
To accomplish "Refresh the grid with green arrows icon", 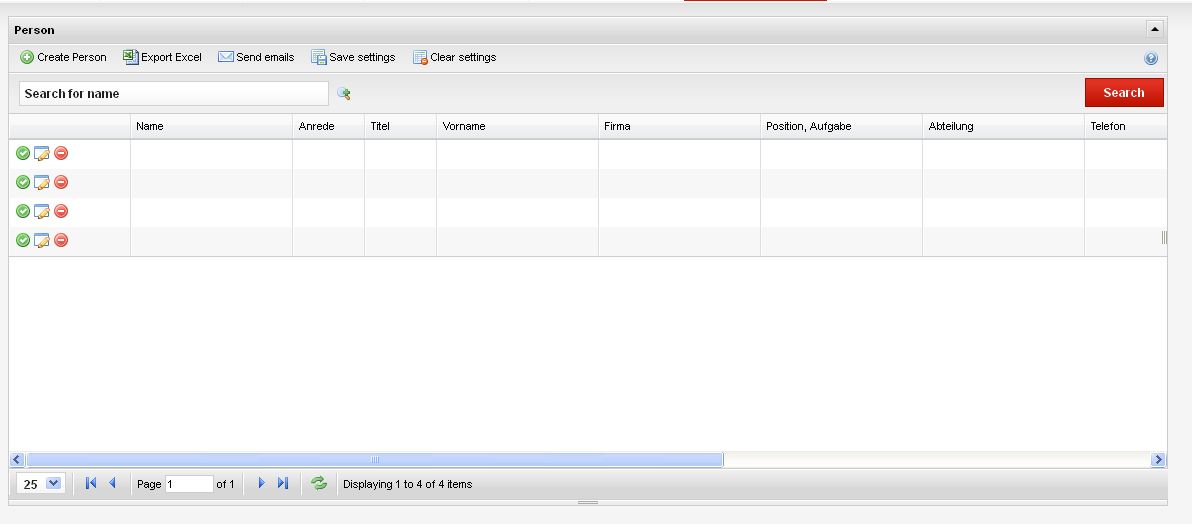I will [319, 483].
